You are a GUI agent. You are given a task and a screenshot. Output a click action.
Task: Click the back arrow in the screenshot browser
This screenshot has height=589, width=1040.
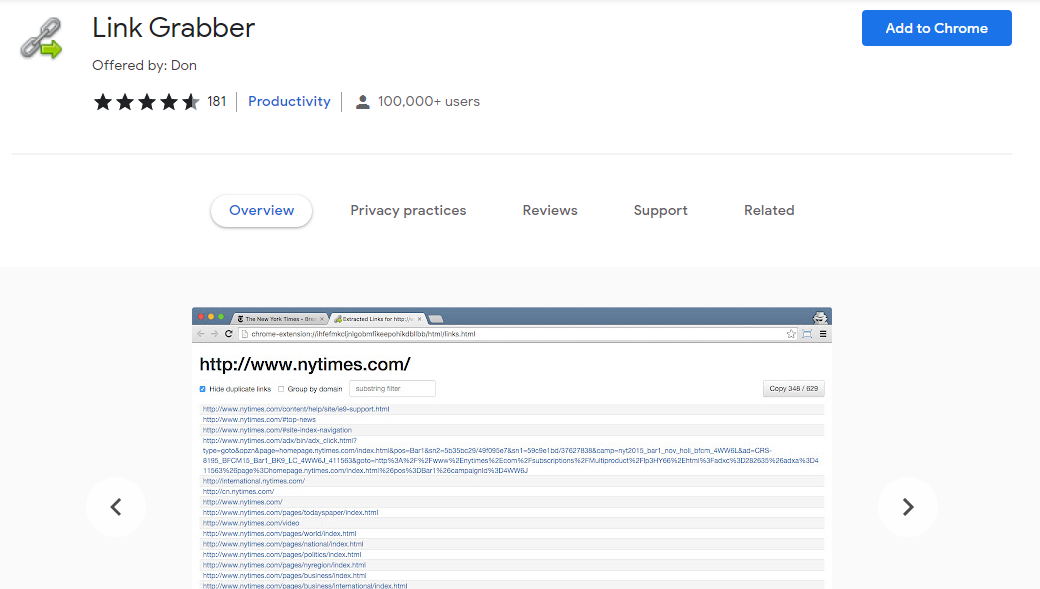[x=200, y=333]
